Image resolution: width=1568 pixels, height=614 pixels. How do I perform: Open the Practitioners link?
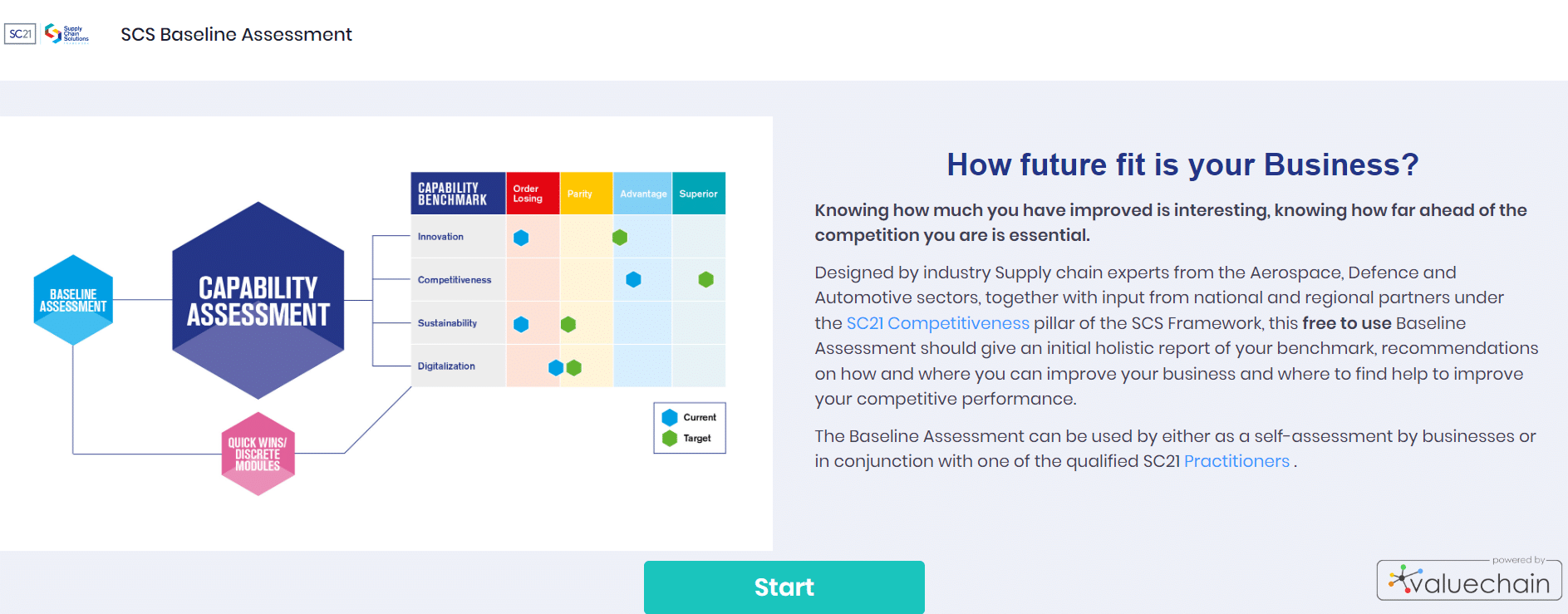(1236, 460)
